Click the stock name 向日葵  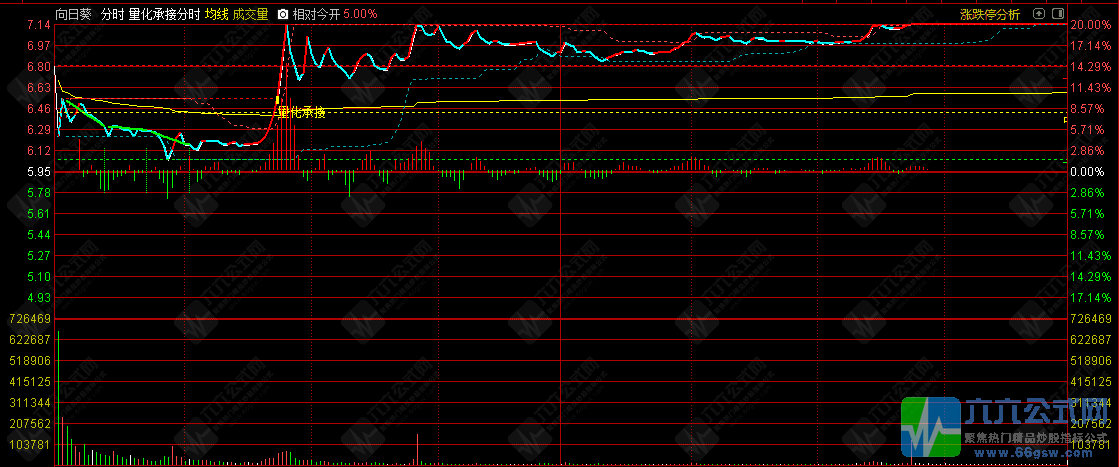click(74, 14)
